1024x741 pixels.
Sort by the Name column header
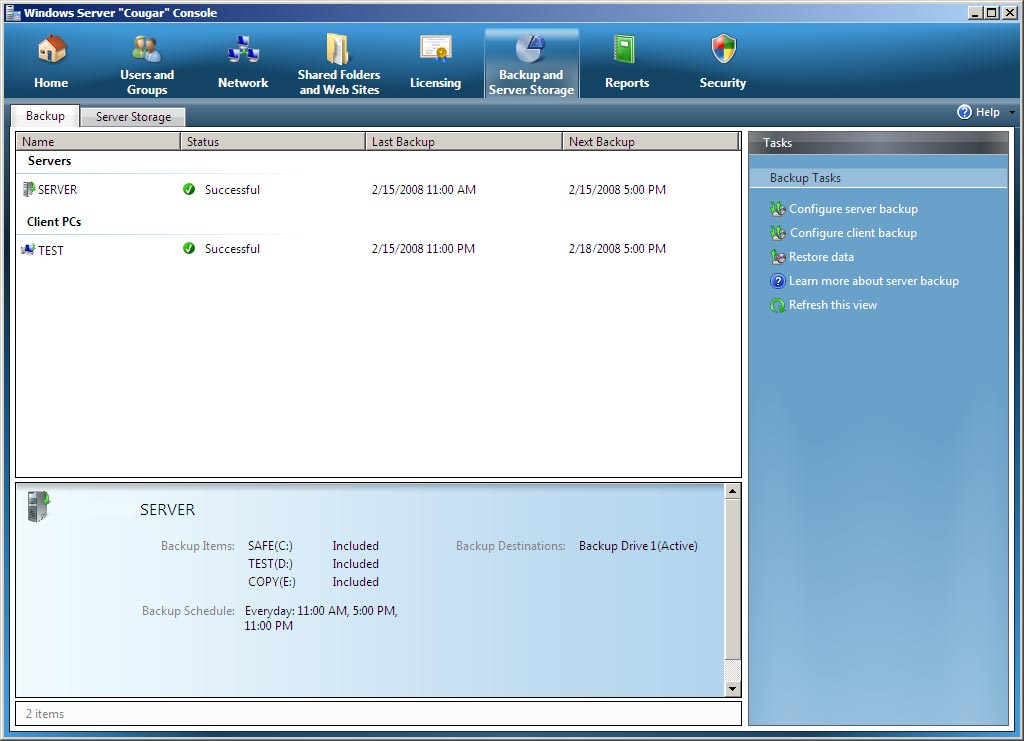pyautogui.click(x=98, y=142)
